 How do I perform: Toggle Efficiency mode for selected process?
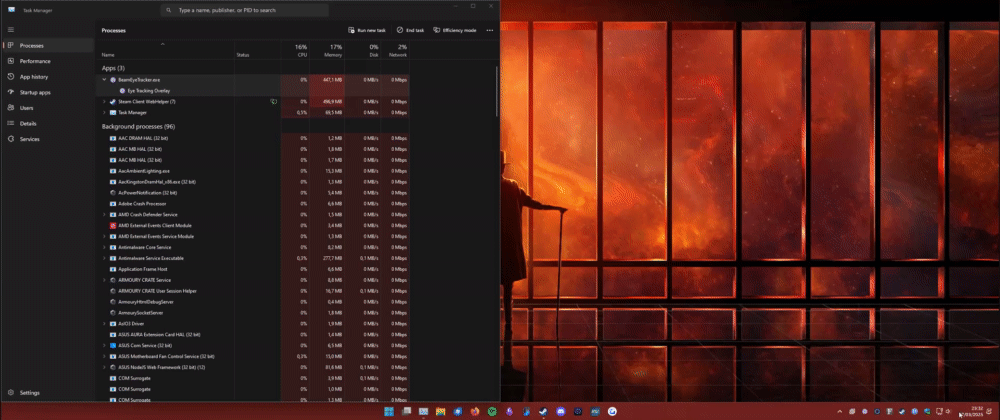[455, 30]
